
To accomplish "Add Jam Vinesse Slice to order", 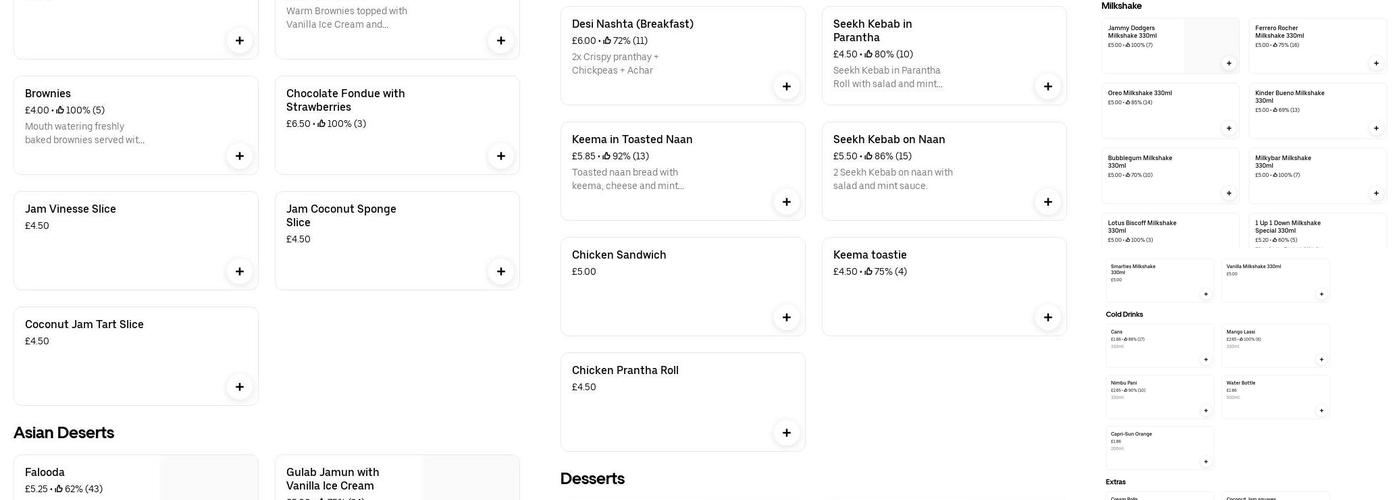I will (x=239, y=271).
